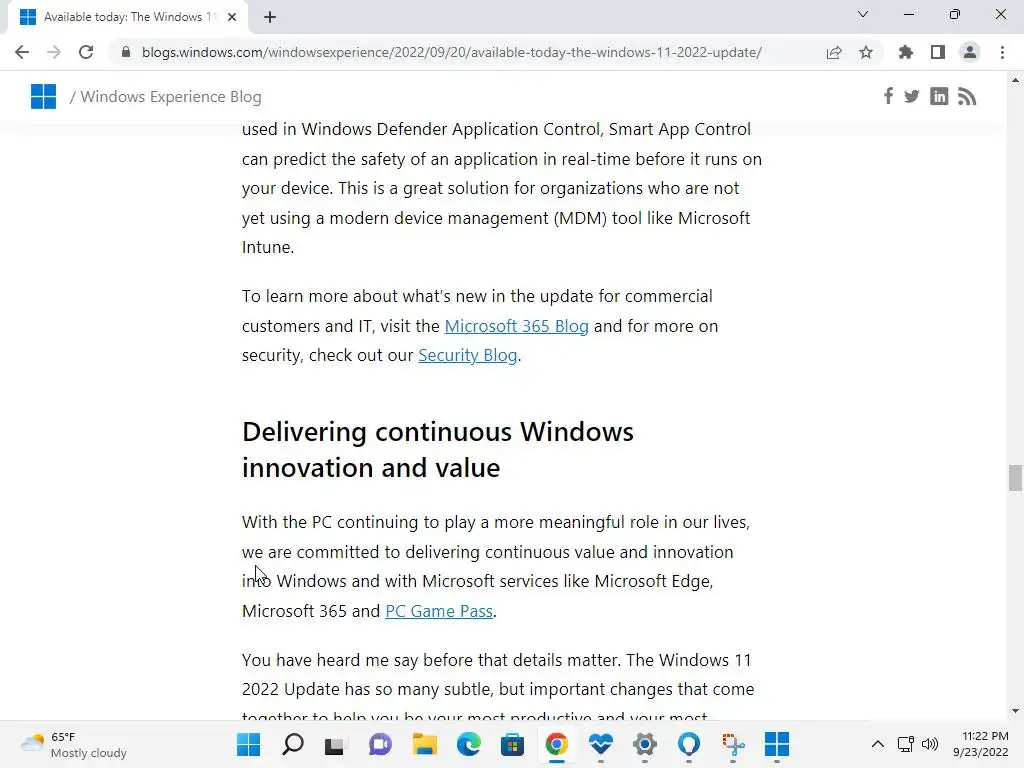Viewport: 1024px width, 768px height.
Task: Launch Microsoft Edge from the taskbar
Action: click(x=468, y=744)
